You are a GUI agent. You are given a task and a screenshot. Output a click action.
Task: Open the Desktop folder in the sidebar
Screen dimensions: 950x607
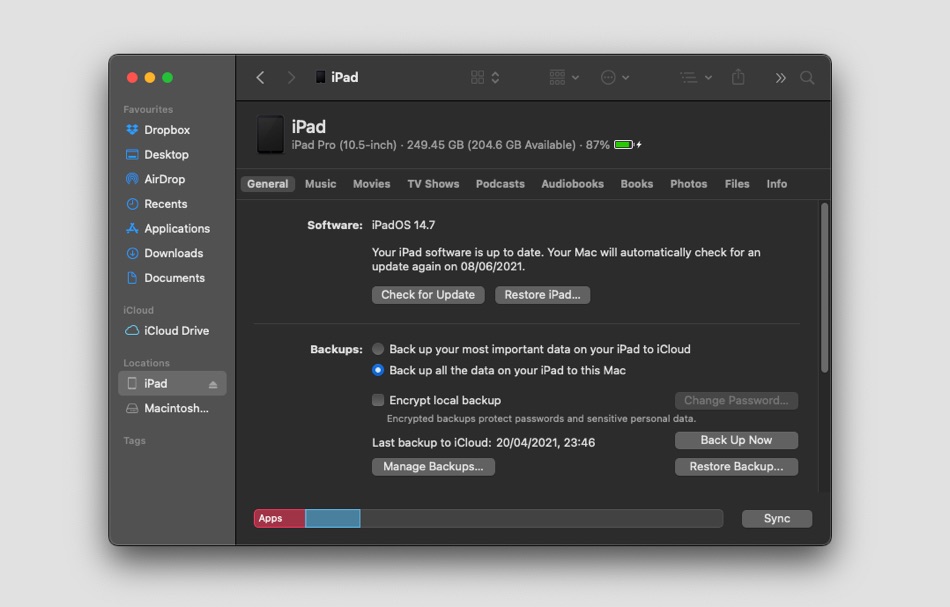172,154
